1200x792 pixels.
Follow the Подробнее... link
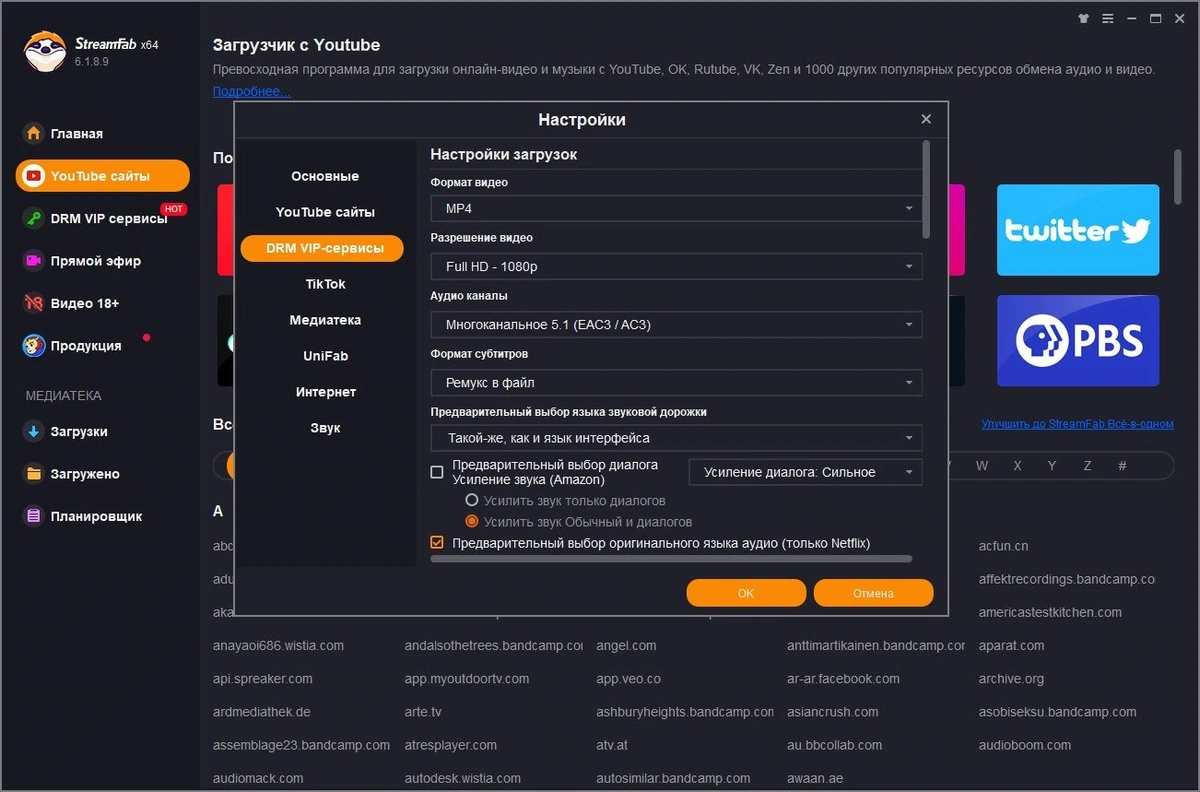point(252,91)
